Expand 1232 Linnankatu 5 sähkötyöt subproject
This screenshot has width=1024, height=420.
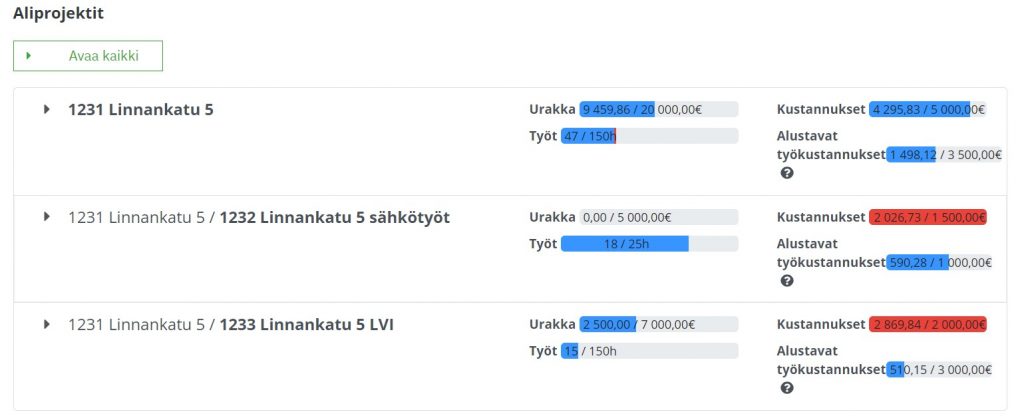[x=46, y=217]
